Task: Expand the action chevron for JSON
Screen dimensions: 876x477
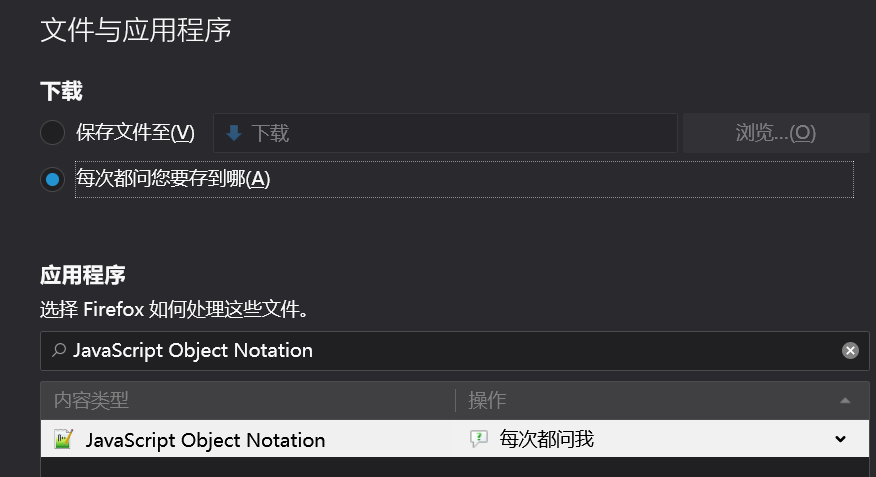Action: pyautogui.click(x=840, y=439)
